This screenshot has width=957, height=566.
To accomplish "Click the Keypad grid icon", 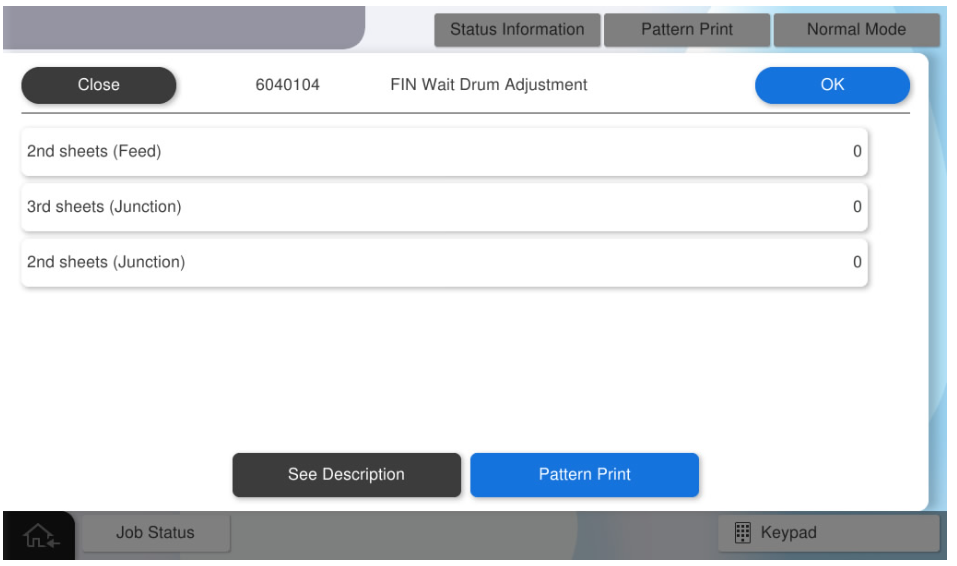I will [743, 533].
